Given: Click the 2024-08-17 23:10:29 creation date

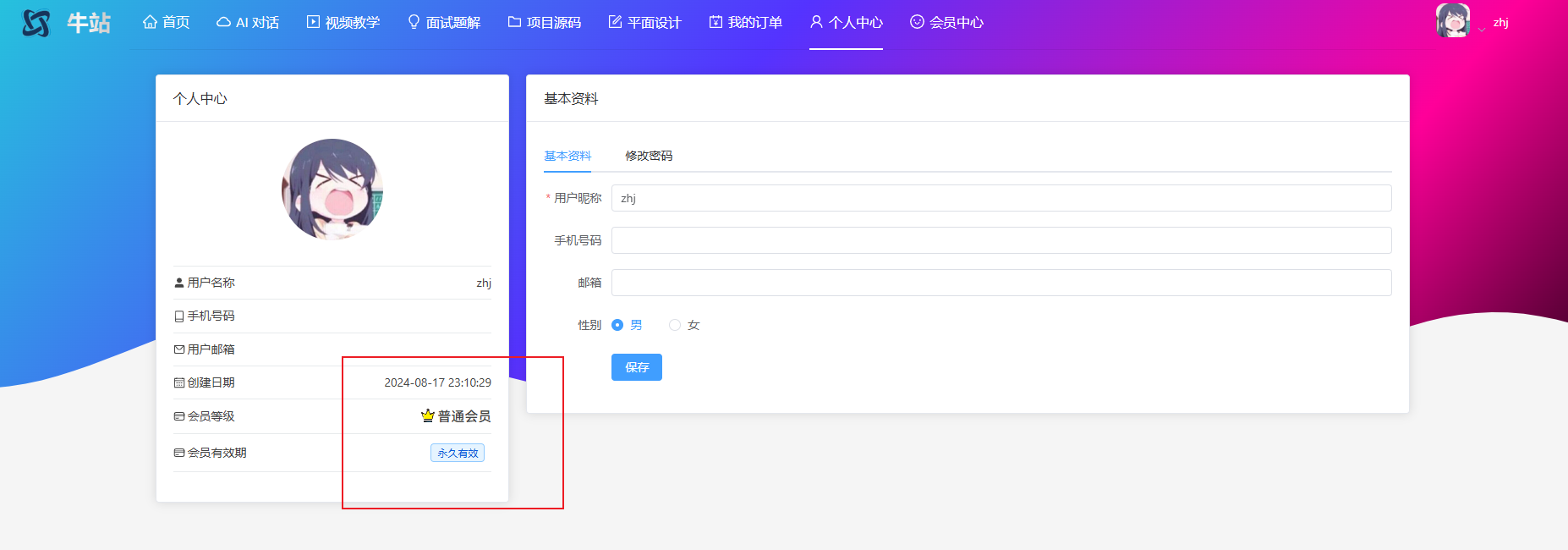Looking at the screenshot, I should coord(438,382).
